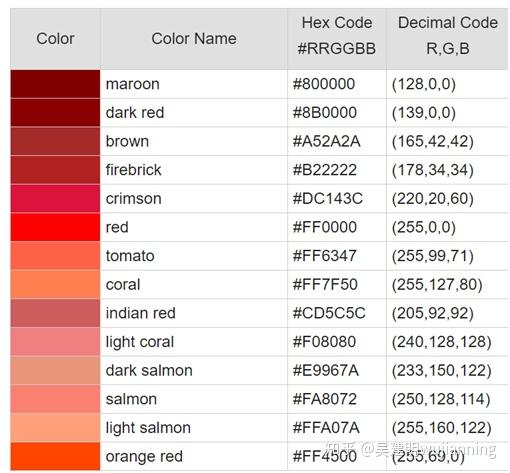Select the salmon color swatch
Screen dimensions: 510x473
tap(55, 399)
